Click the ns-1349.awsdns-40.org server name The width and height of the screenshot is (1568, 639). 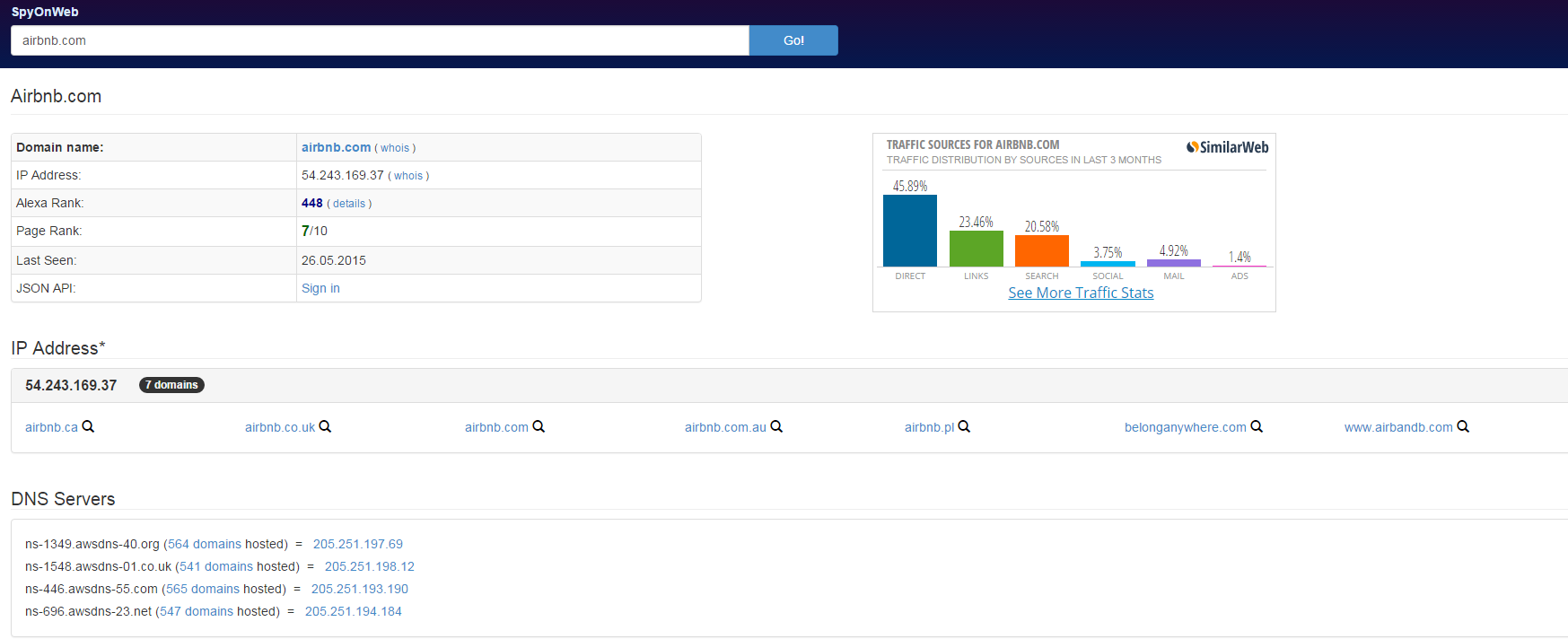pyautogui.click(x=92, y=544)
